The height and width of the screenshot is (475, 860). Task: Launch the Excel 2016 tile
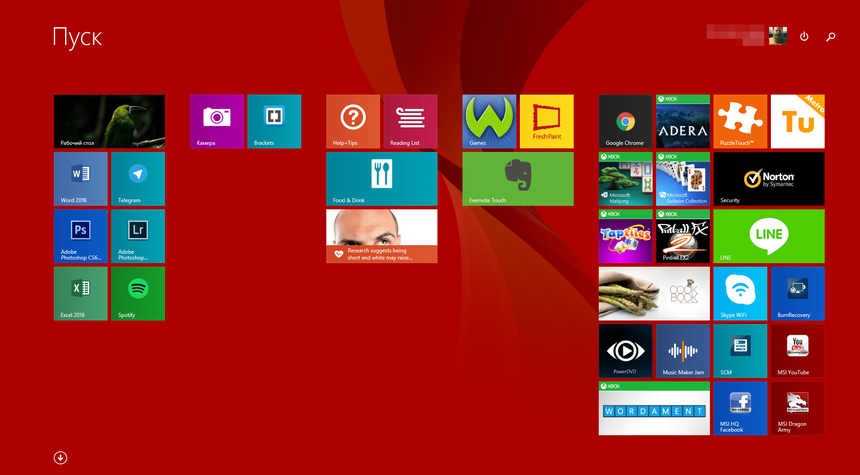point(81,293)
